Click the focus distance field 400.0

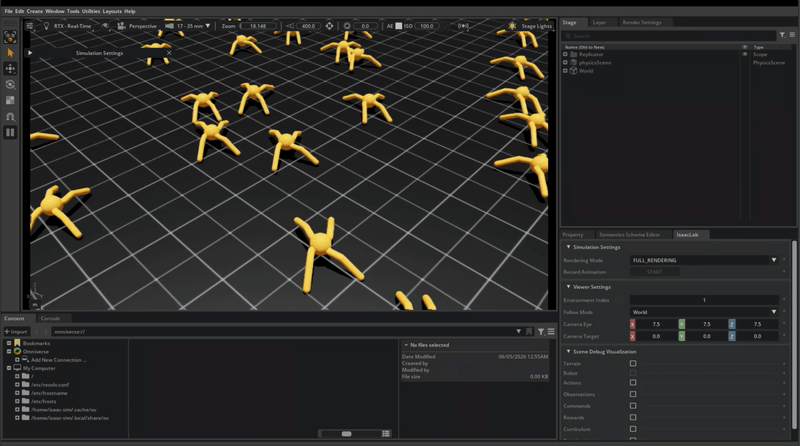(308, 26)
